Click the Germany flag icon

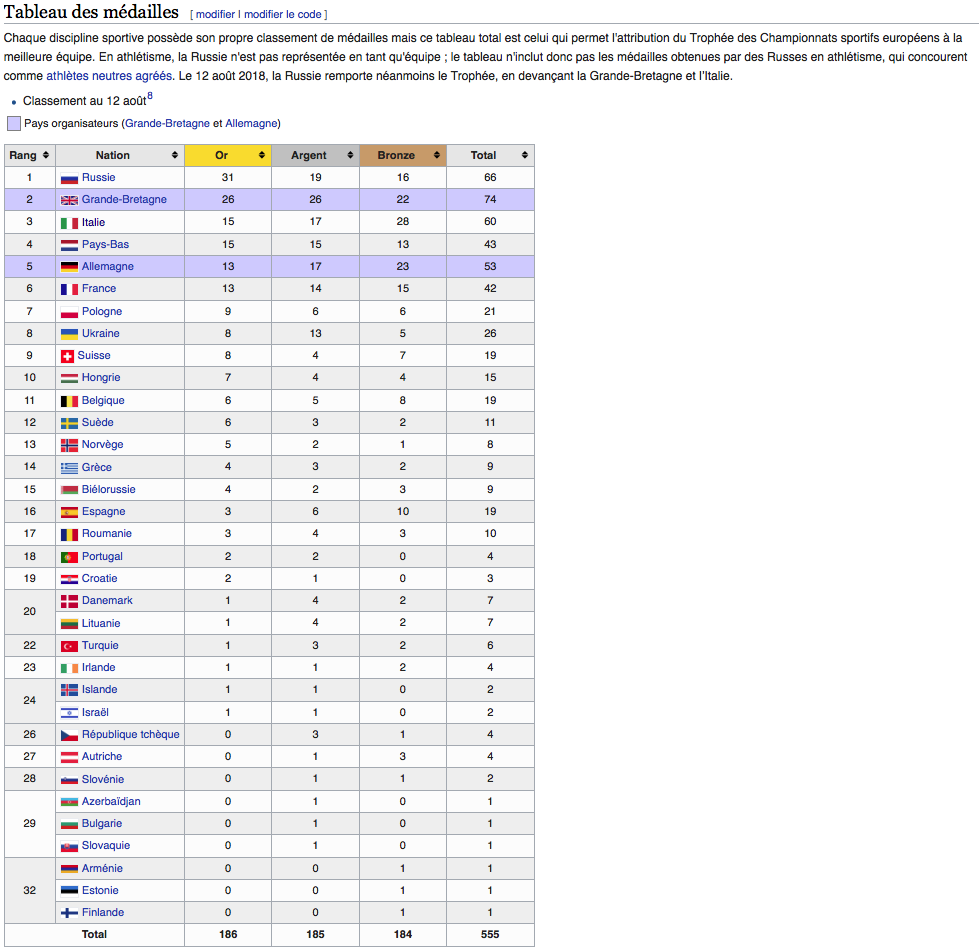69,267
